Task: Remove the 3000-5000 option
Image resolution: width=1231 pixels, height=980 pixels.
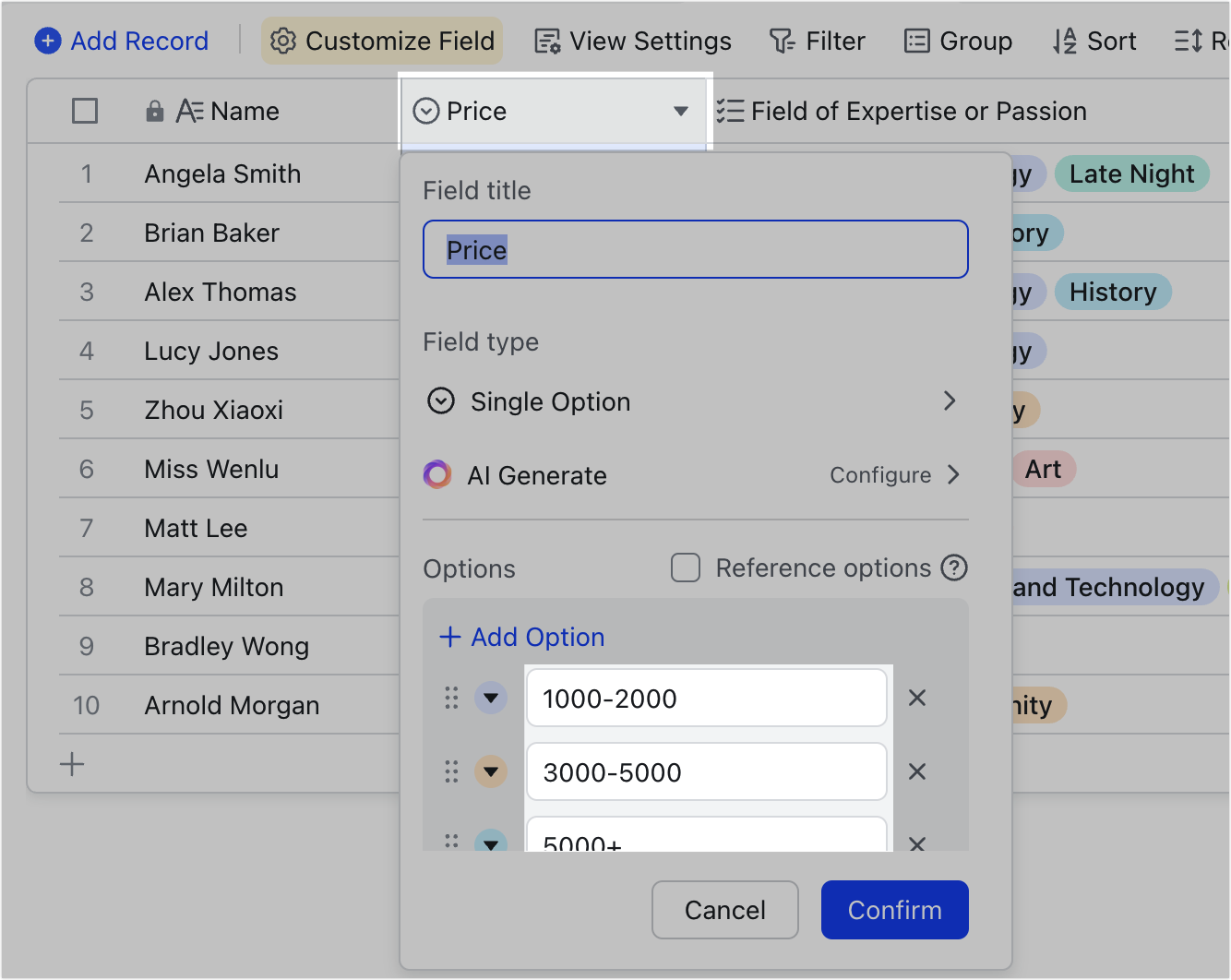Action: 917,771
